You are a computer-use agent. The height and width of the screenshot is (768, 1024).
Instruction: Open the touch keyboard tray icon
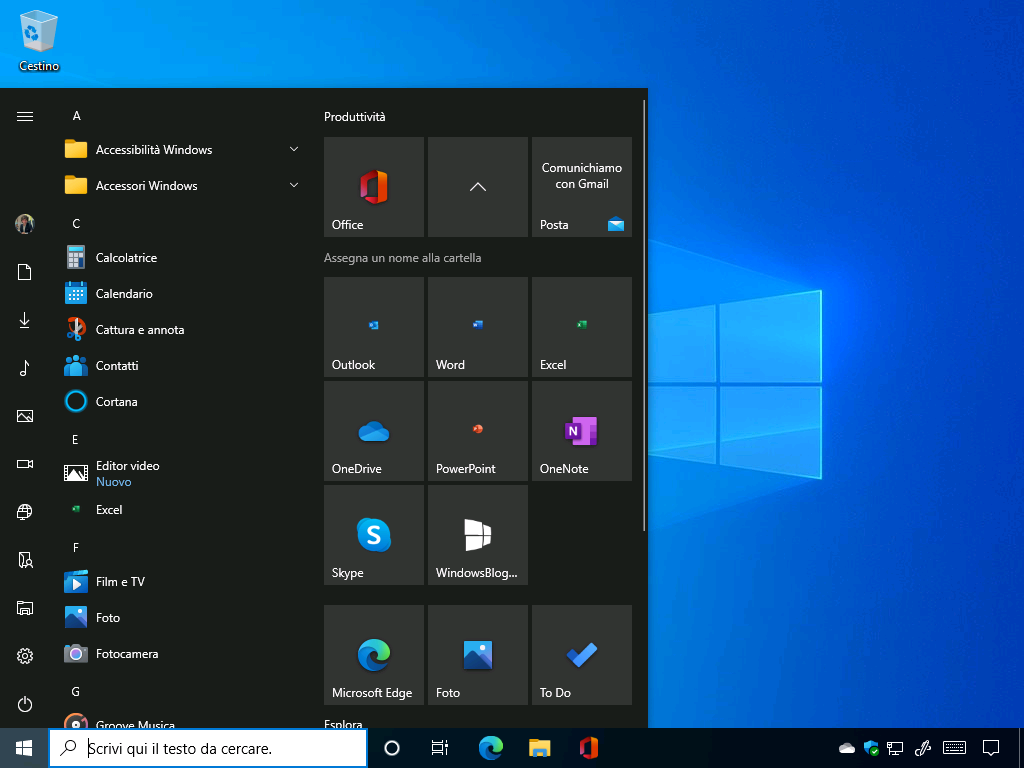click(x=955, y=748)
